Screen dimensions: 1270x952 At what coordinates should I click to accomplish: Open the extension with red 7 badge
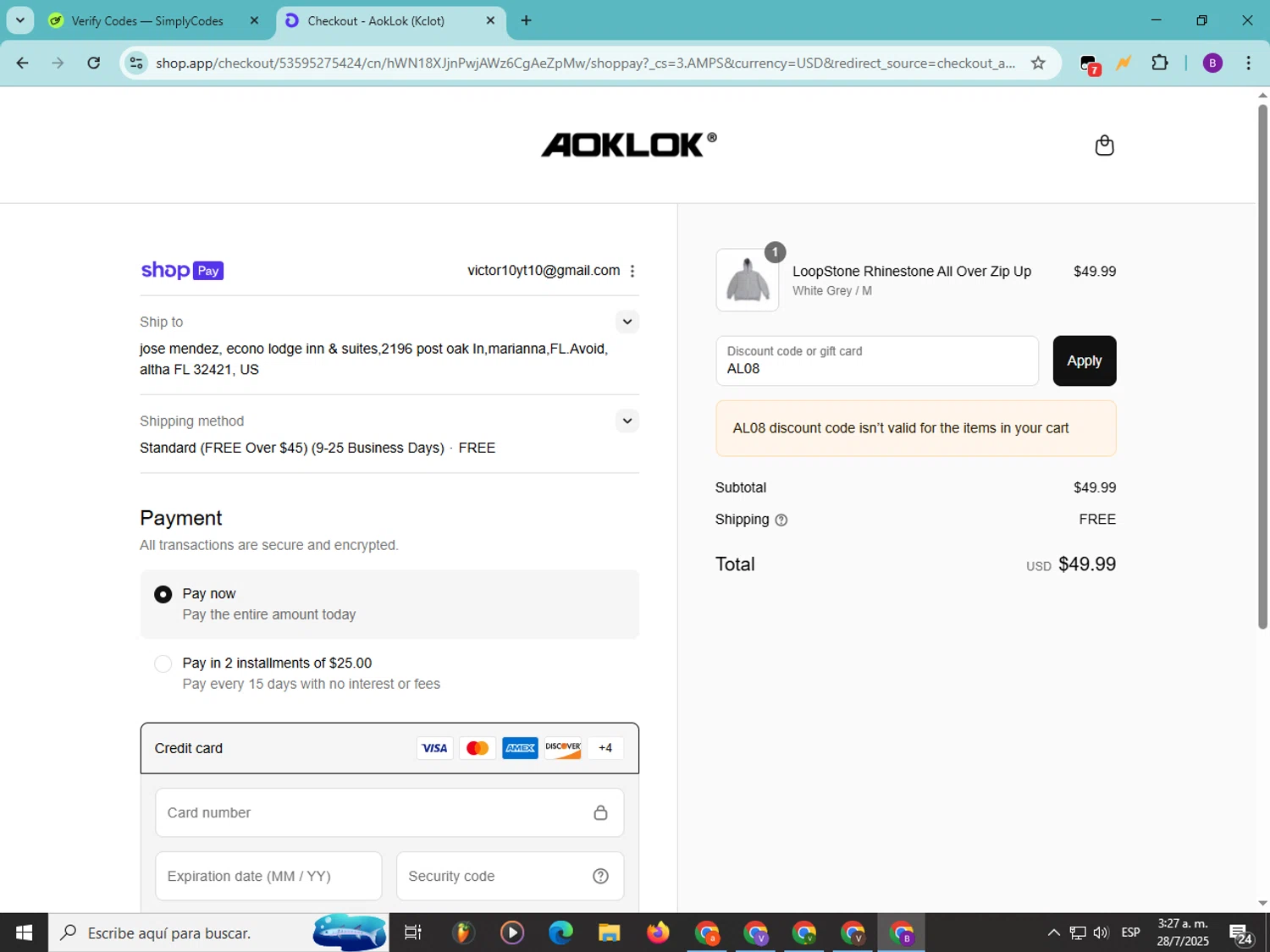point(1090,63)
